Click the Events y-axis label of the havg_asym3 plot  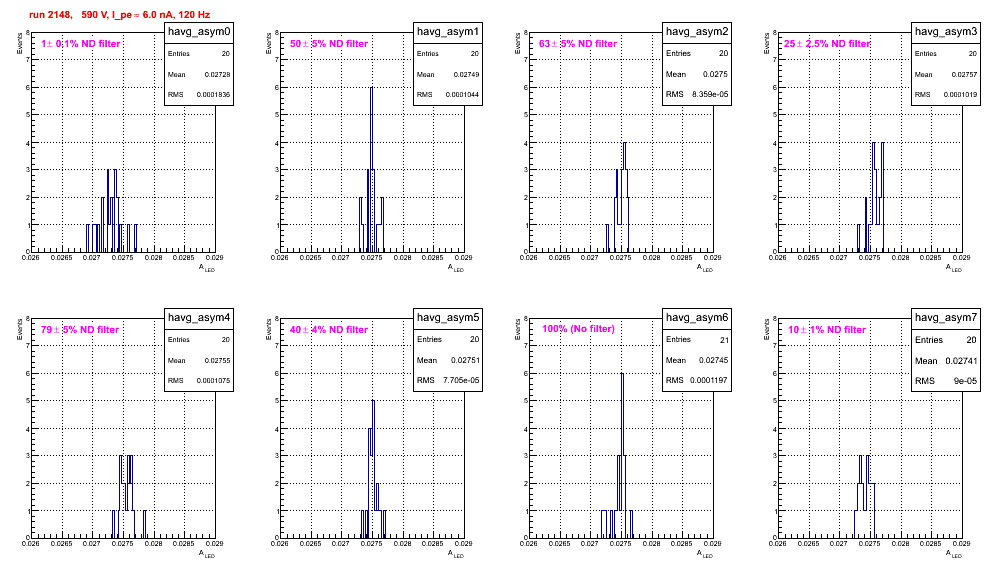(767, 44)
